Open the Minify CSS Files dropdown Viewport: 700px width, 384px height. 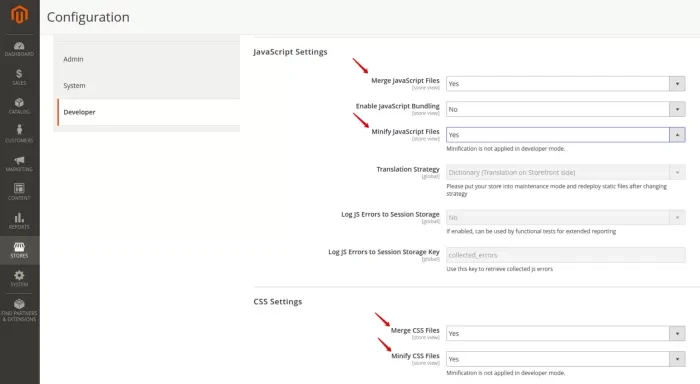click(x=566, y=359)
